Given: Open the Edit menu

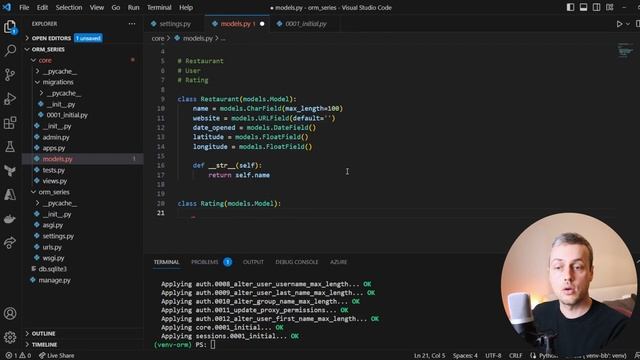Looking at the screenshot, I should (42, 7).
